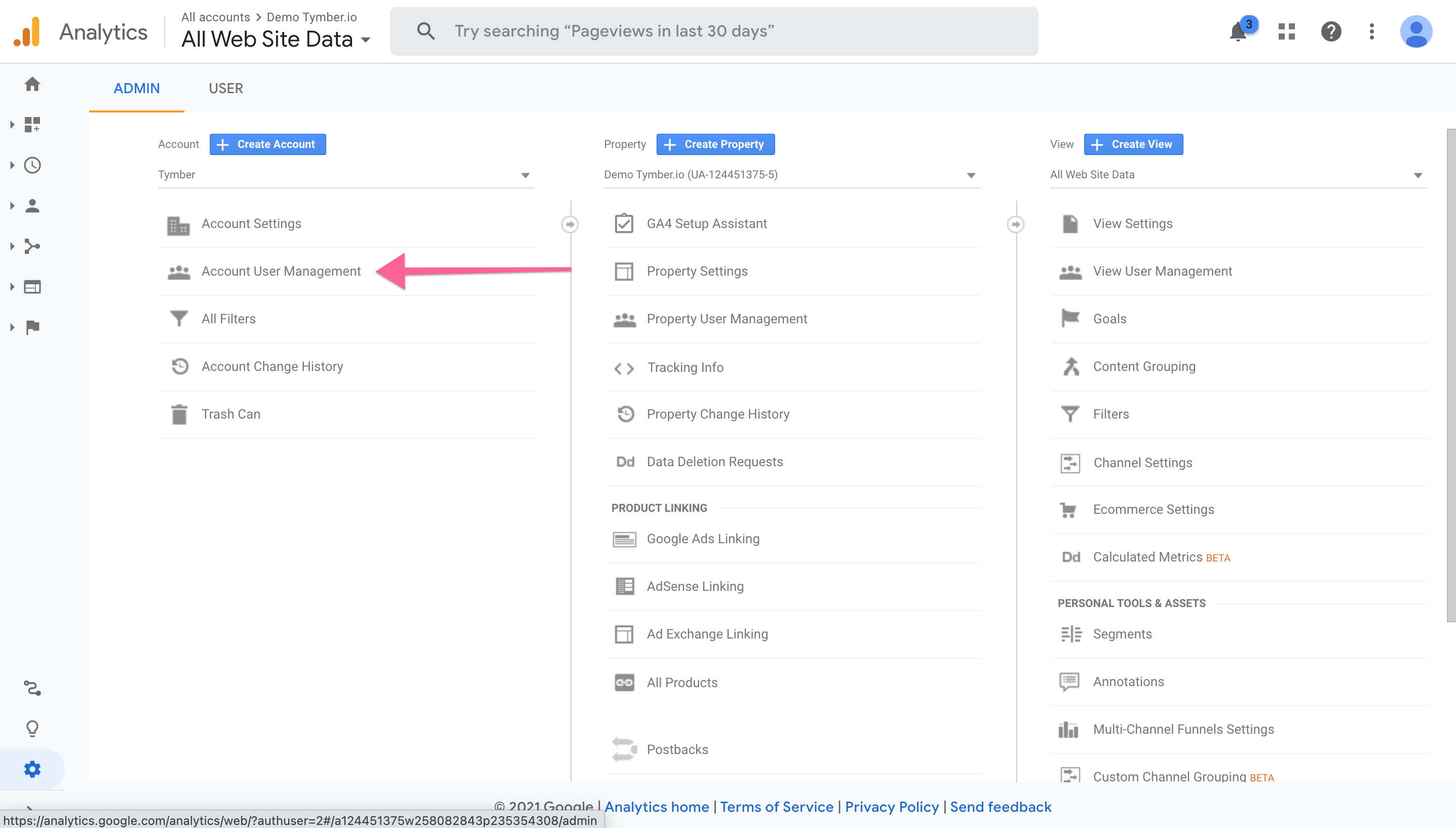Open the Realtime clock icon in sidebar
Image resolution: width=1456 pixels, height=828 pixels.
click(x=32, y=166)
